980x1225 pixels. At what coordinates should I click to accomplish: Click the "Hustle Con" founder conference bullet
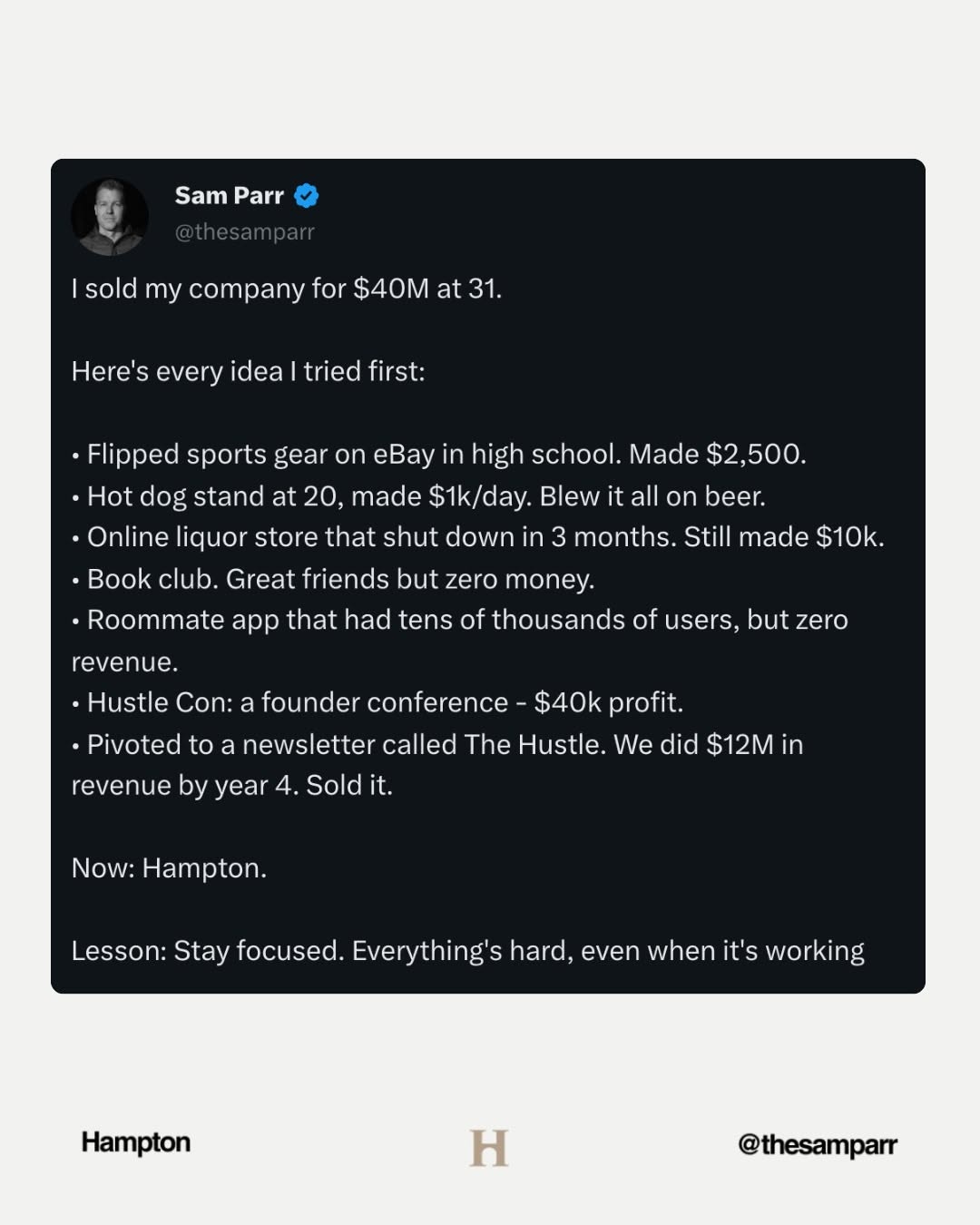click(x=385, y=702)
